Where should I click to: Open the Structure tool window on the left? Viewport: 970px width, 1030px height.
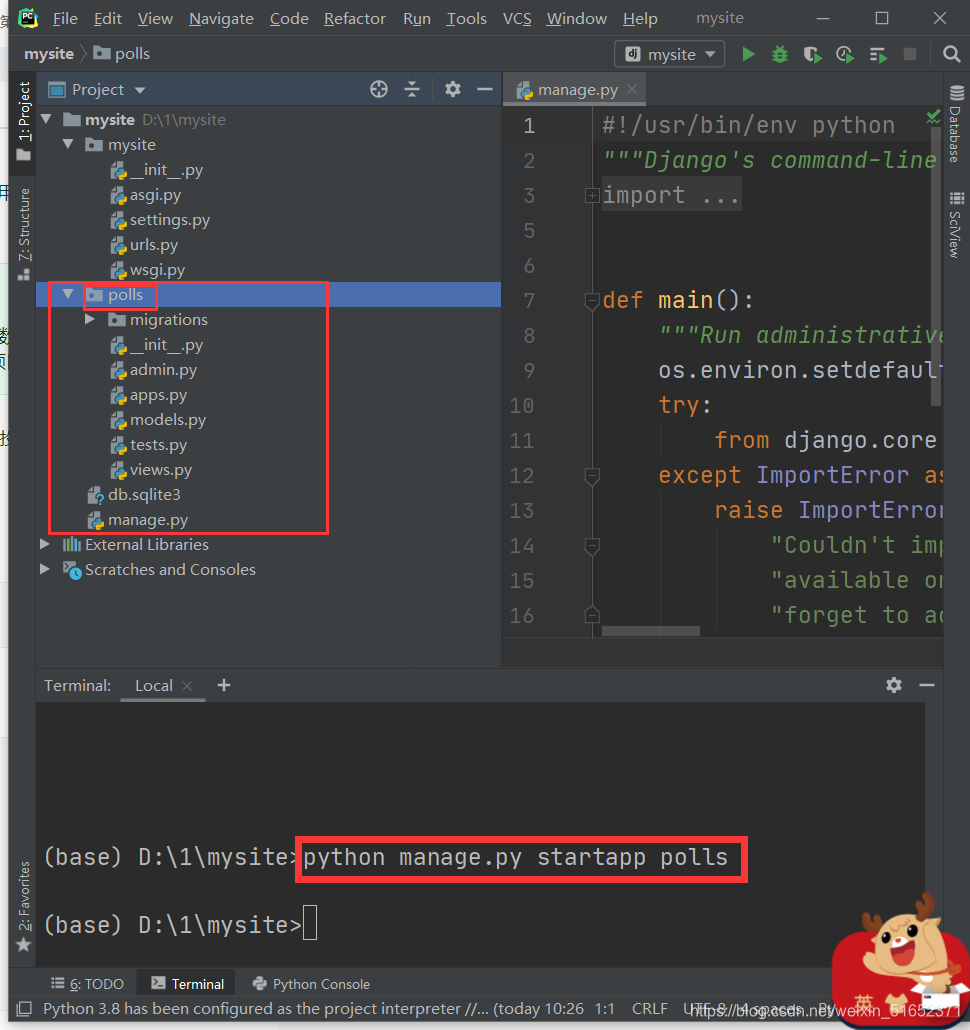coord(22,220)
